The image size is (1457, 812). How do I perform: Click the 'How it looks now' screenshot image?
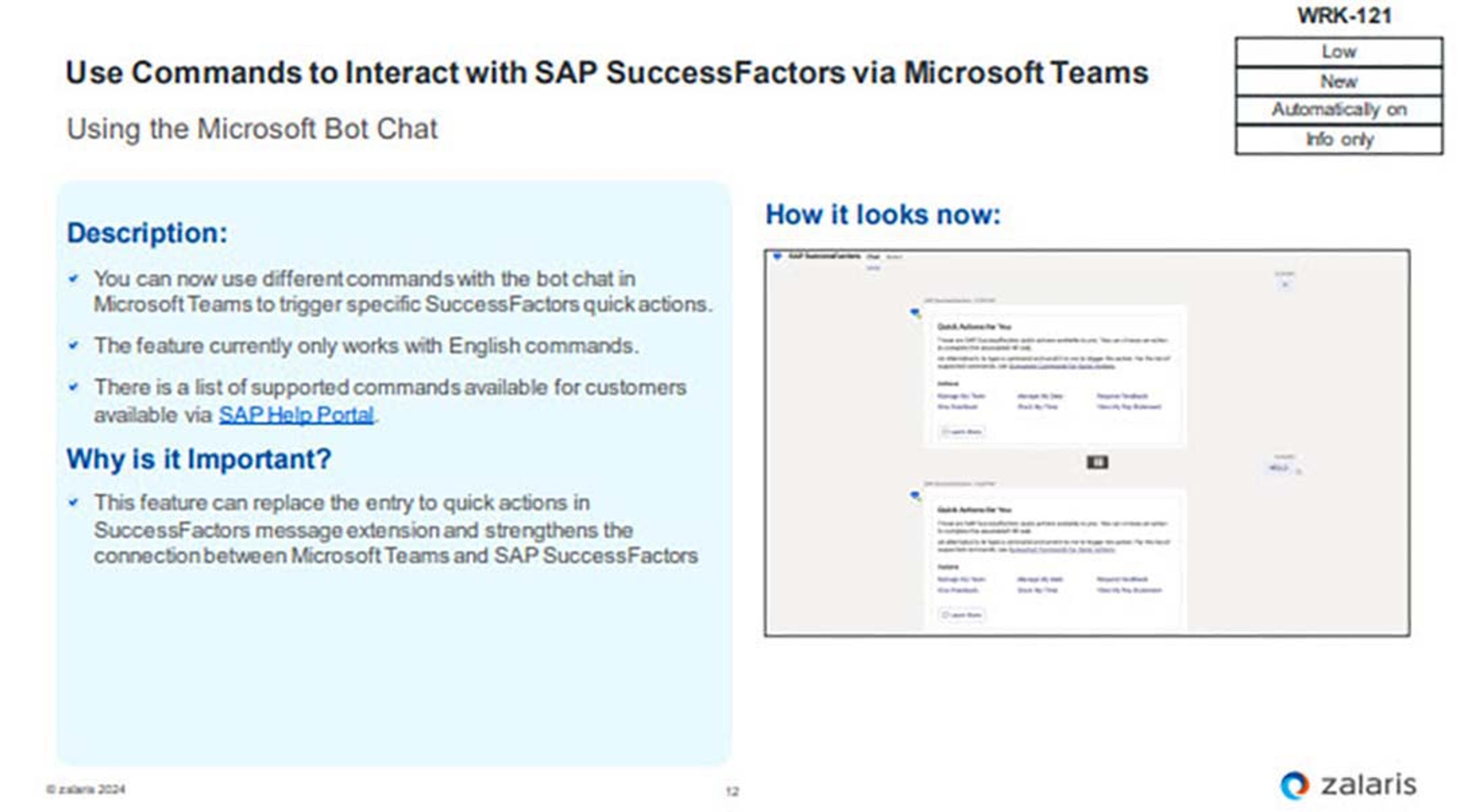[x=1087, y=443]
